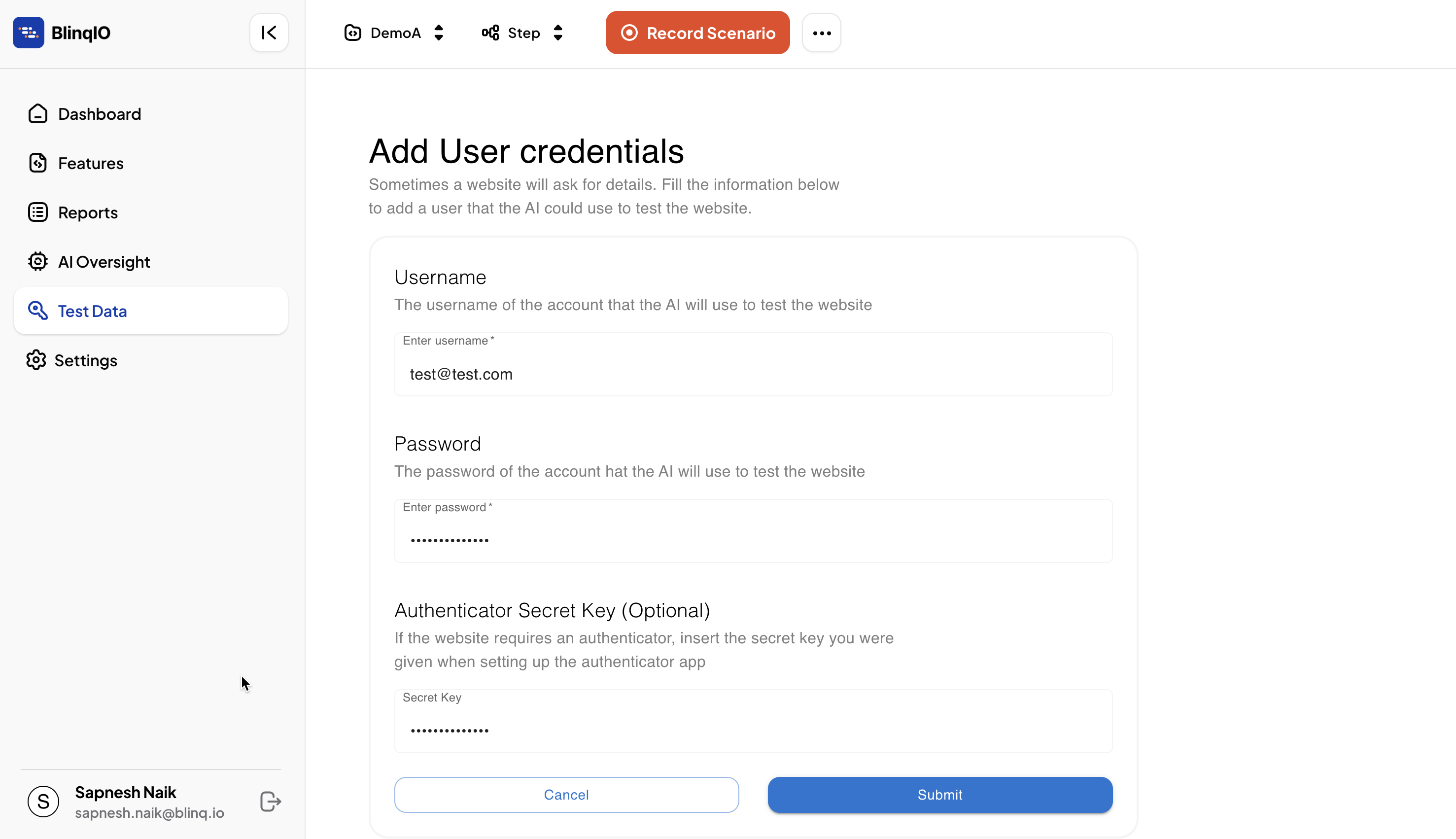Cancel adding user credentials
The image size is (1456, 839).
[566, 795]
